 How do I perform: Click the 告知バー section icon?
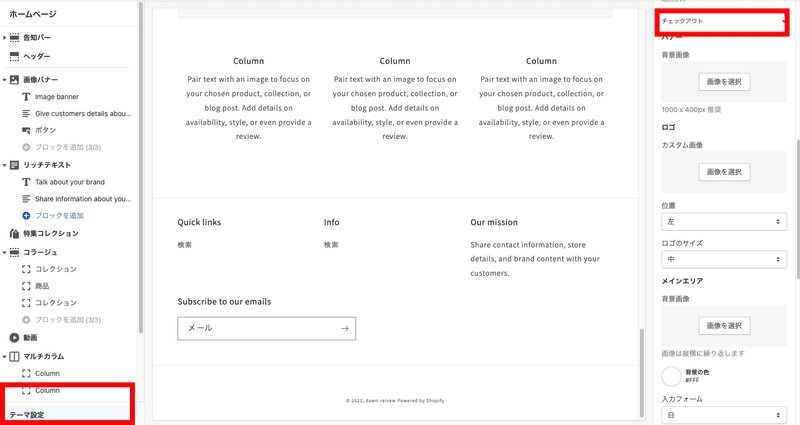pyautogui.click(x=14, y=37)
